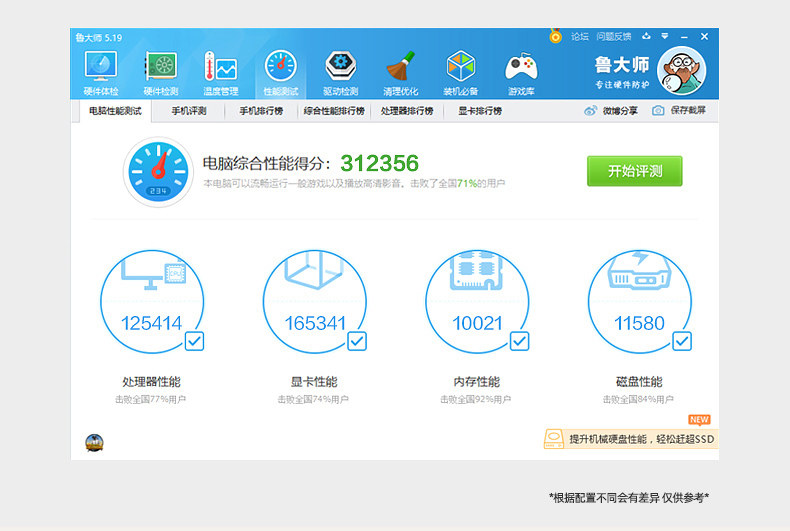Image resolution: width=790 pixels, height=531 pixels.
Task: Click the disk score 11580
Action: tap(639, 323)
